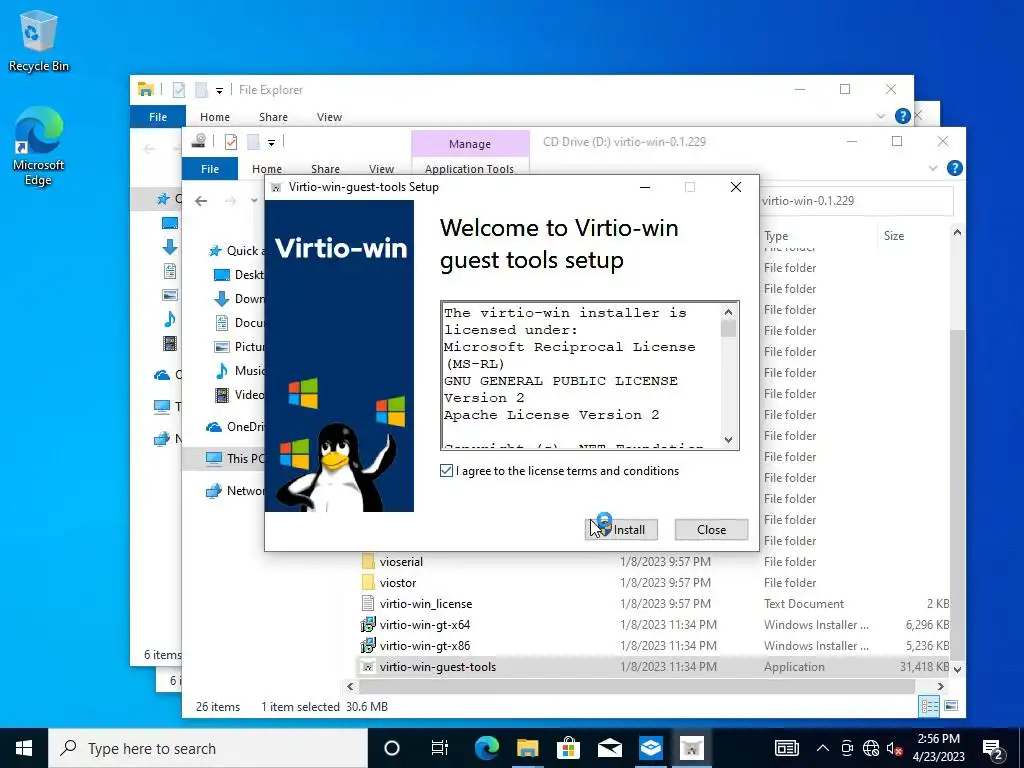The image size is (1024, 768).
Task: Show hidden system tray icons
Action: [823, 748]
